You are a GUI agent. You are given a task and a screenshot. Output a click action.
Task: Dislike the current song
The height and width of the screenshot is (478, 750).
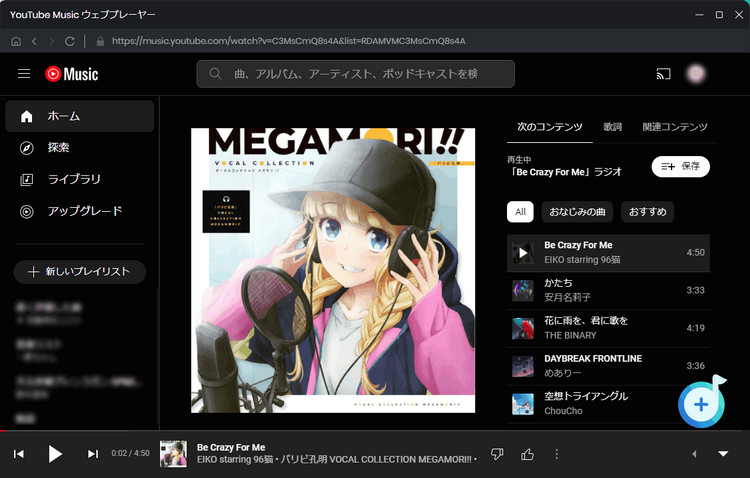pos(497,454)
